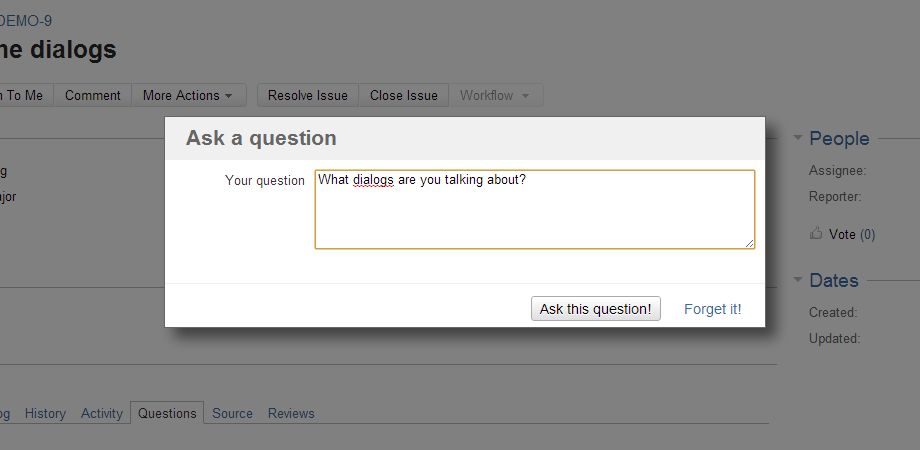Focus the Your question text area
This screenshot has width=920, height=450.
(x=534, y=209)
